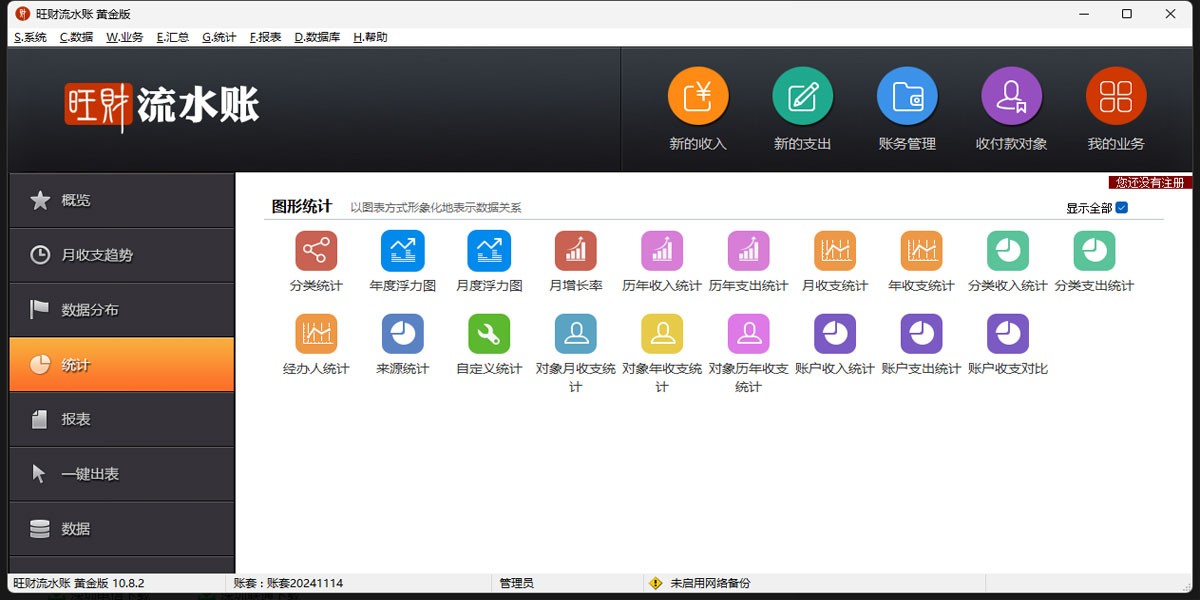Open the G.统计 menu

[x=219, y=37]
